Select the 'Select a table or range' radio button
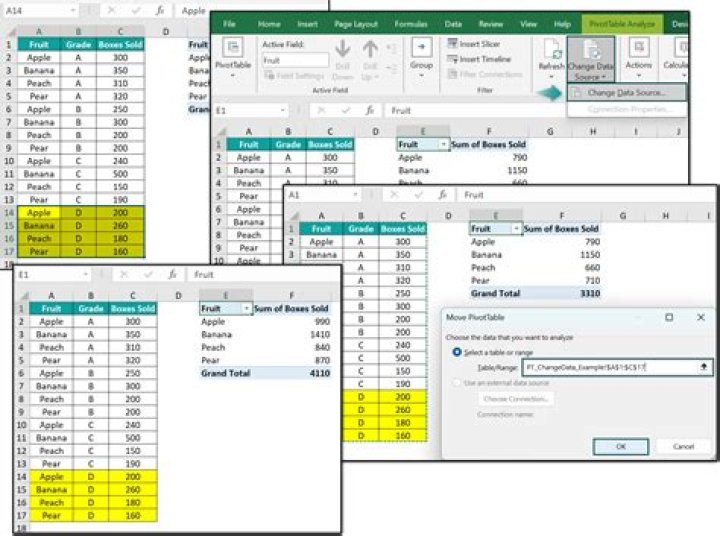Viewport: 720px width, 536px height. click(458, 352)
